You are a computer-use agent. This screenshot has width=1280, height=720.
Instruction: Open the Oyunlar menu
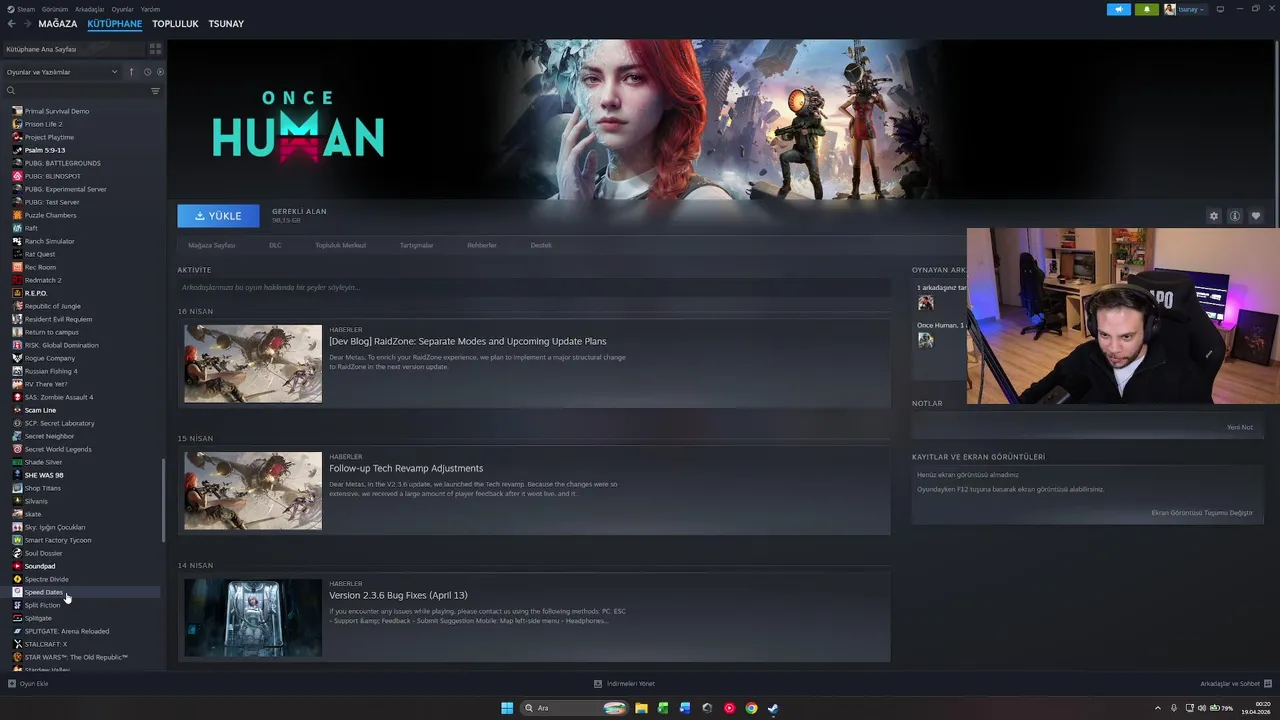122,9
